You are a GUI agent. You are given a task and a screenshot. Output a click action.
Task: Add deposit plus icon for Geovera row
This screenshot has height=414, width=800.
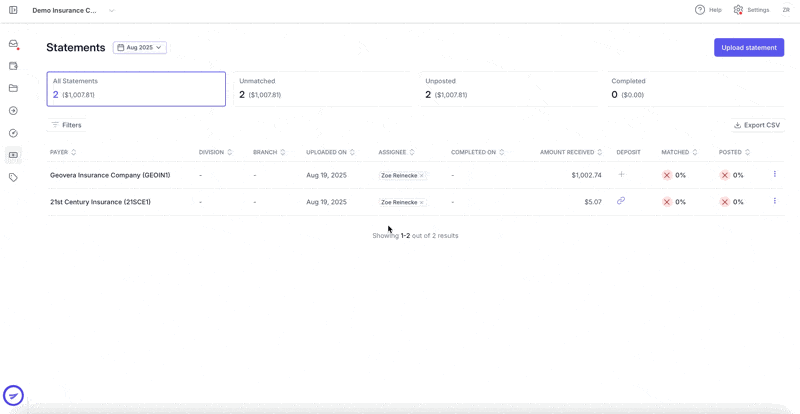(621, 175)
